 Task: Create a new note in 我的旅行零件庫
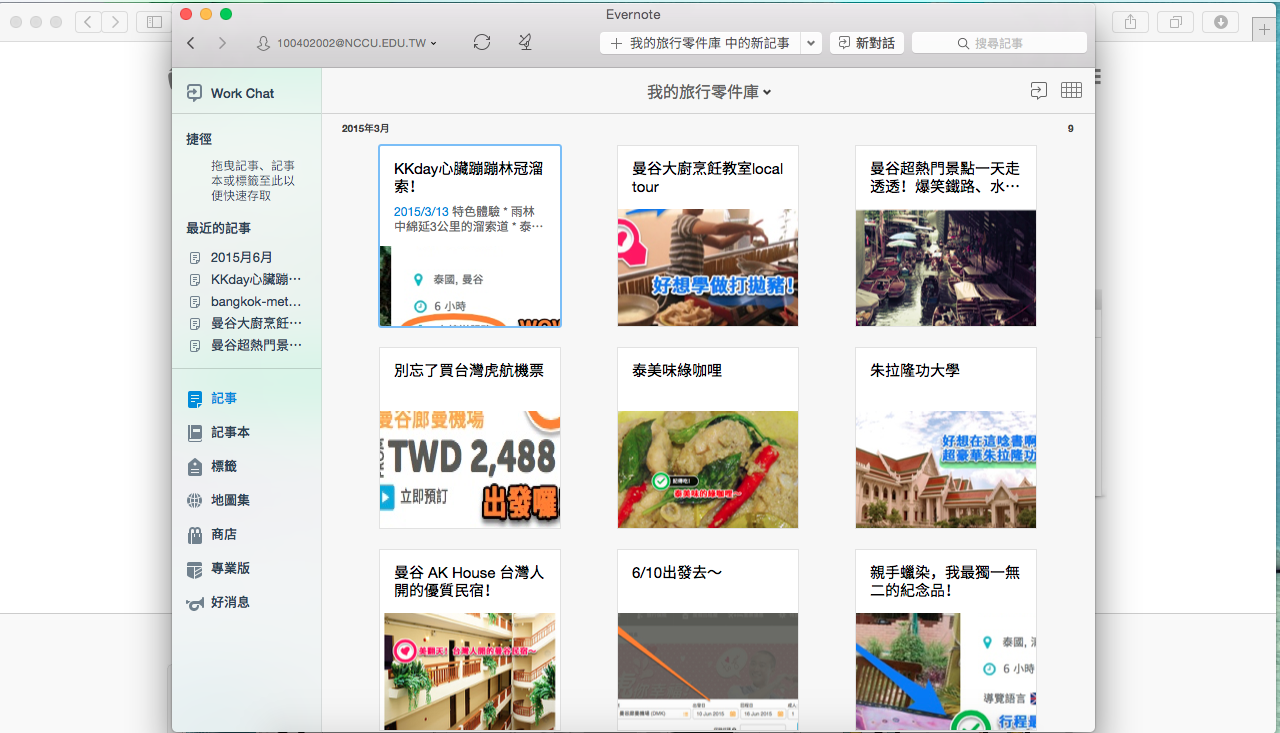[700, 43]
